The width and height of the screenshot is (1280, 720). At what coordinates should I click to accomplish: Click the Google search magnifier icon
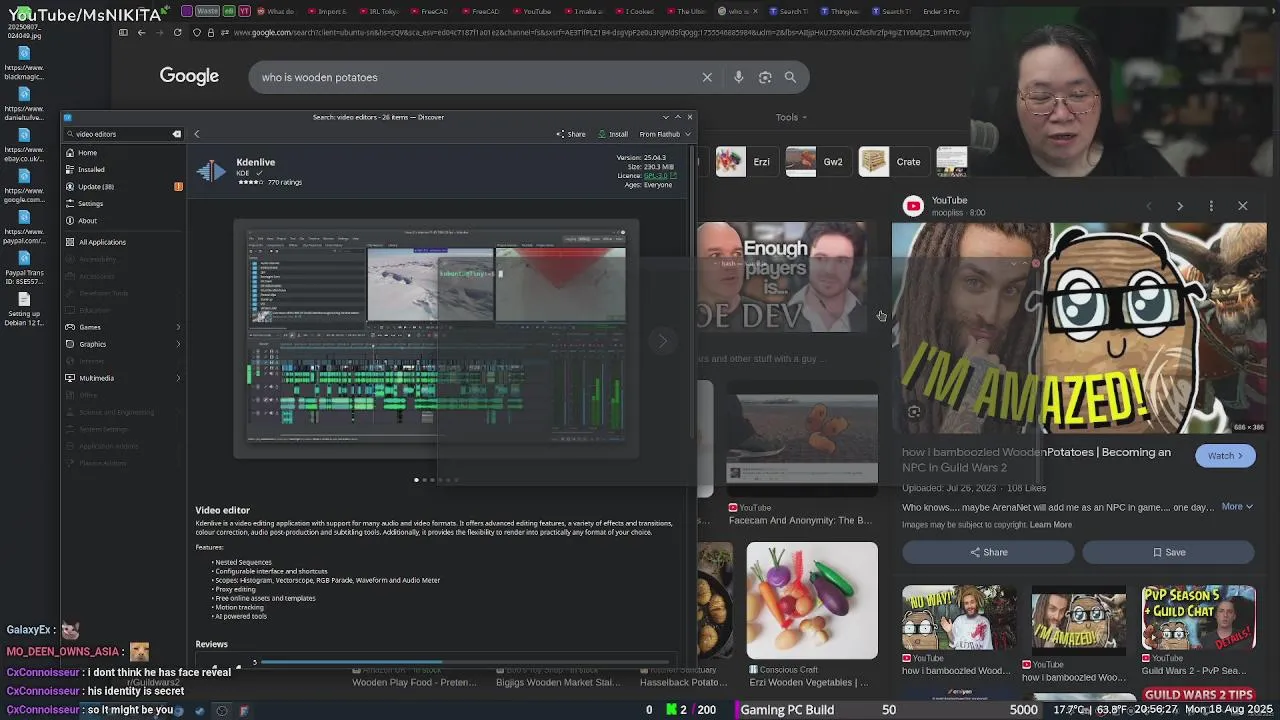(x=790, y=77)
